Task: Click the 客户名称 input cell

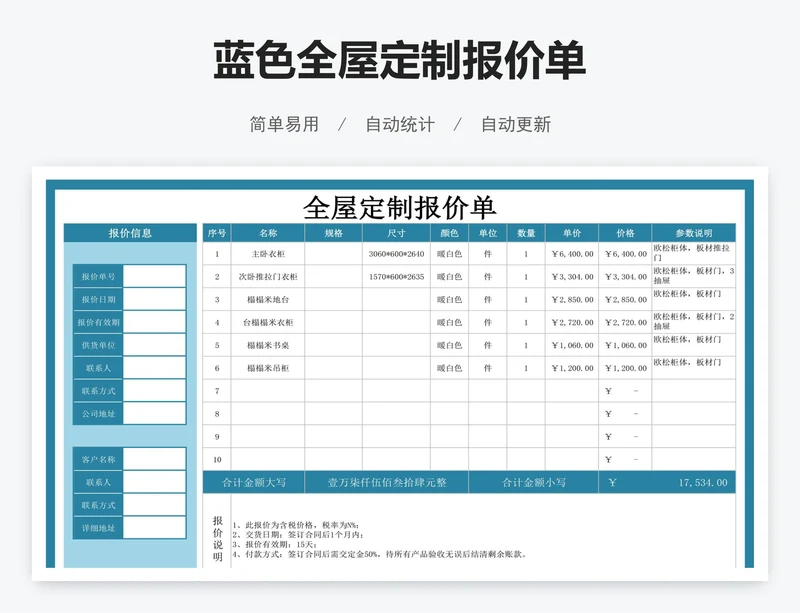Action: click(154, 459)
